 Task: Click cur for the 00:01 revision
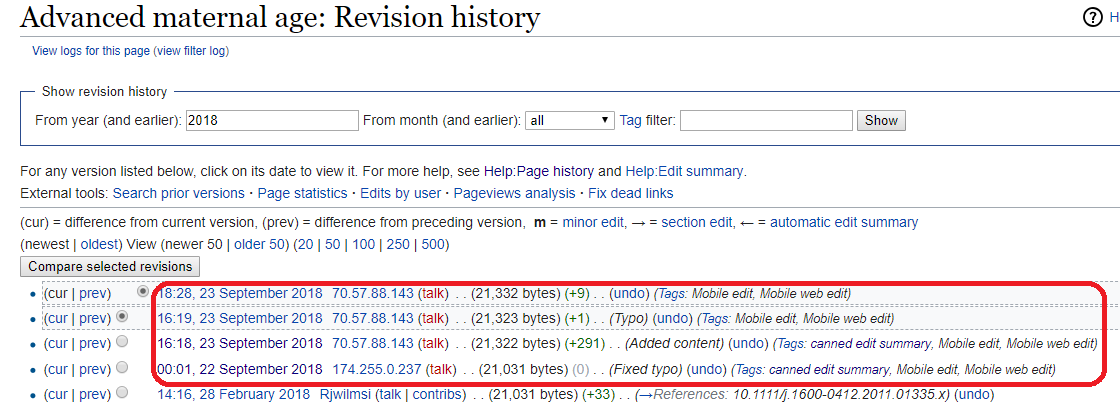(59, 369)
